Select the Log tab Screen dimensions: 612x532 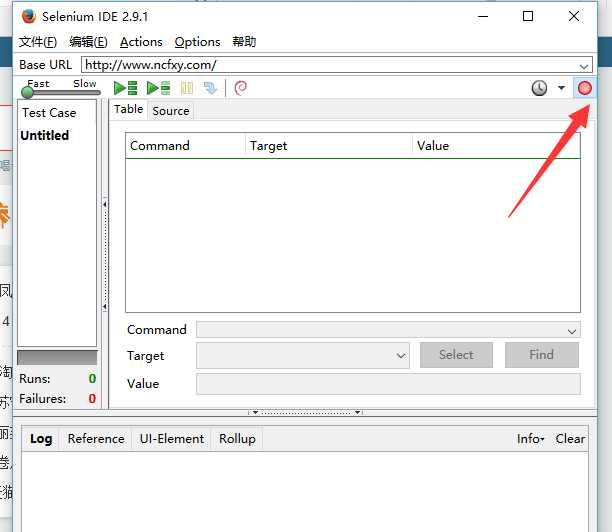click(x=41, y=439)
